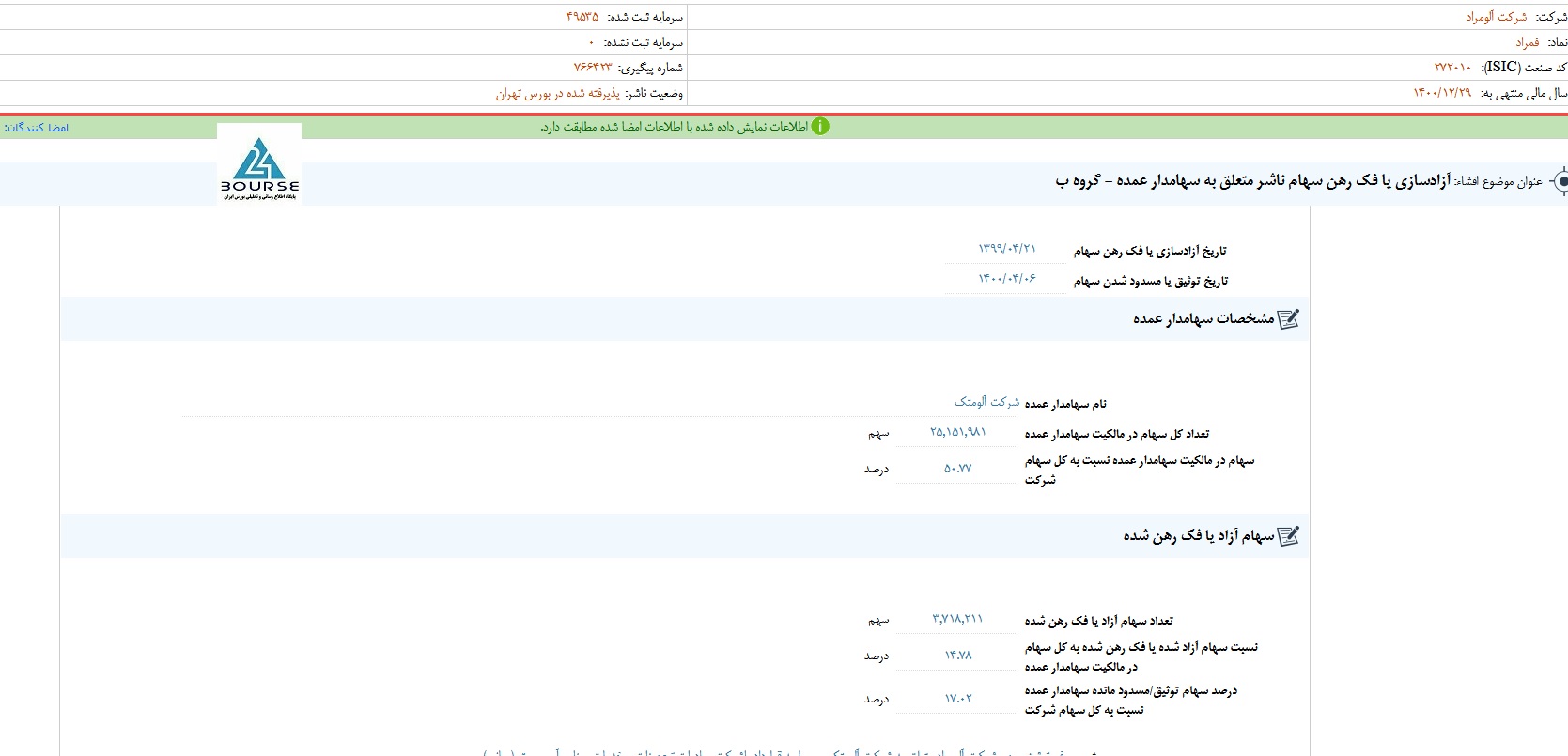Click the tracking number ۷۶۶۴۲۳
This screenshot has height=756, width=1568.
pos(593,68)
